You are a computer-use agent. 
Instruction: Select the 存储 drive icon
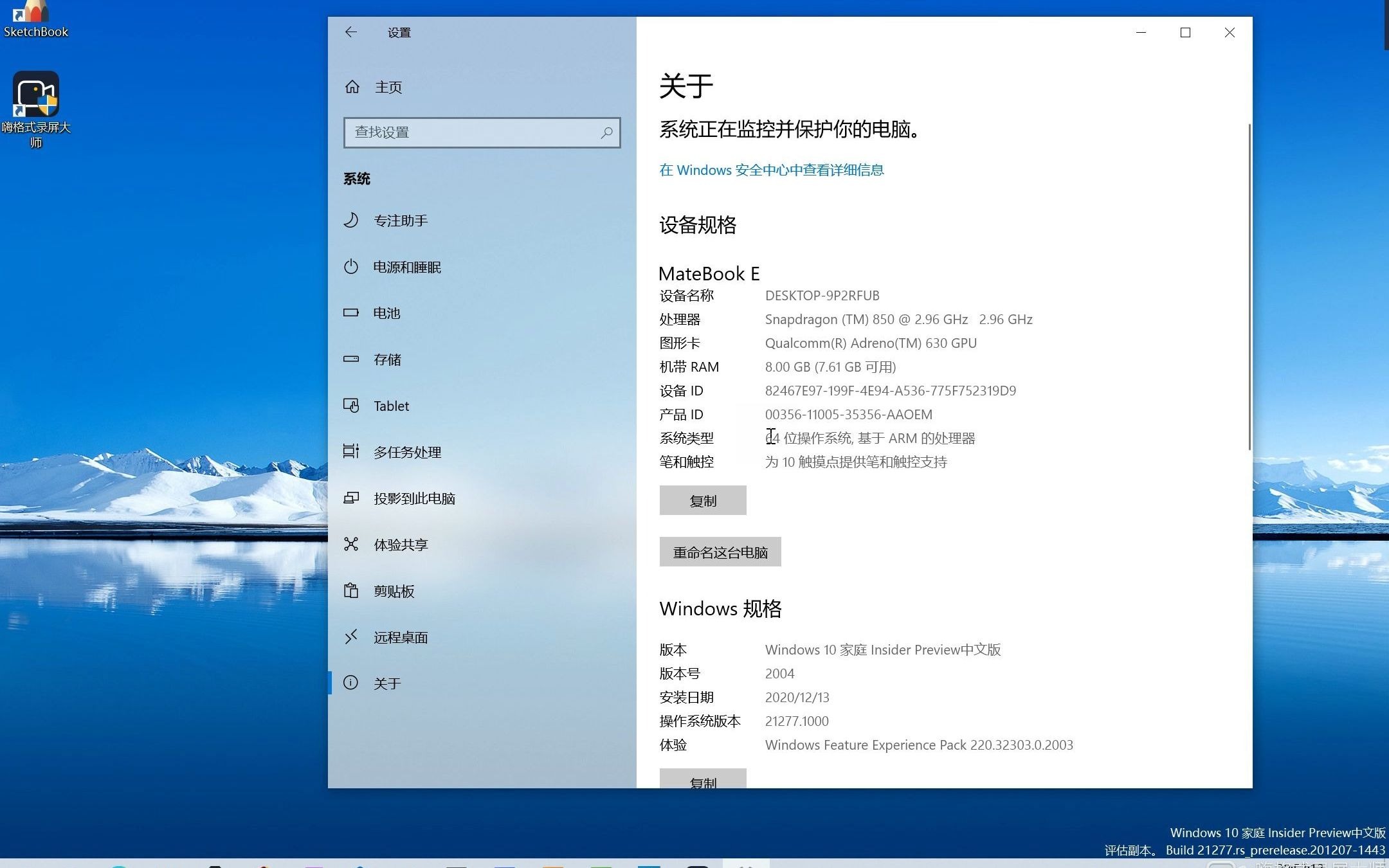[350, 359]
